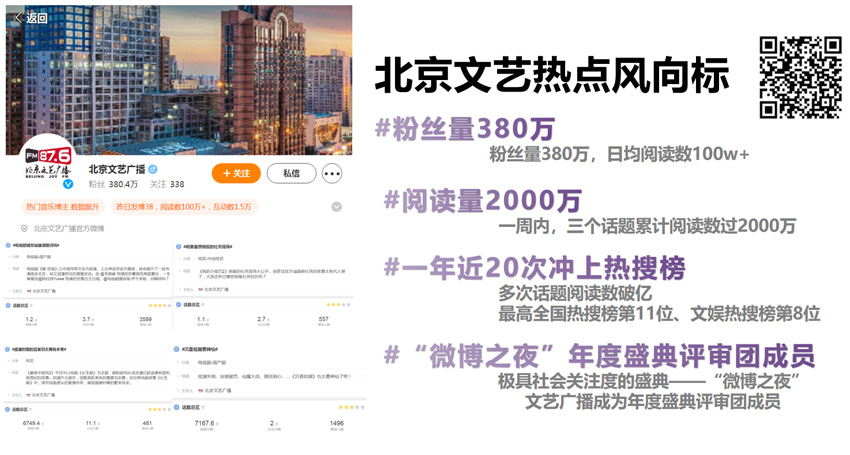Click the 1.1亿 reading count value
The width and height of the screenshot is (850, 455).
[x=203, y=319]
